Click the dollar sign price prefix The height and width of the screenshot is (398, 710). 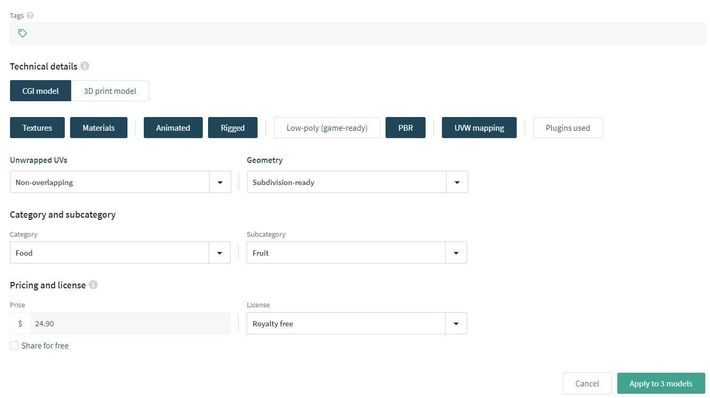pos(20,323)
